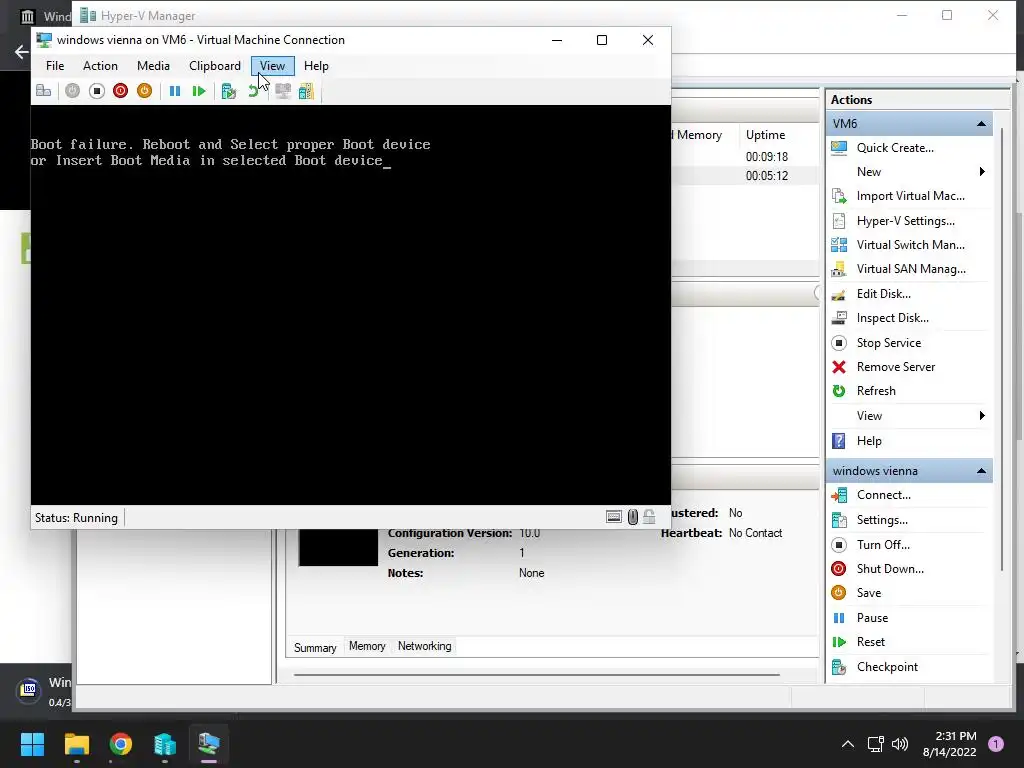Click the Edit Disk icon

tap(839, 294)
